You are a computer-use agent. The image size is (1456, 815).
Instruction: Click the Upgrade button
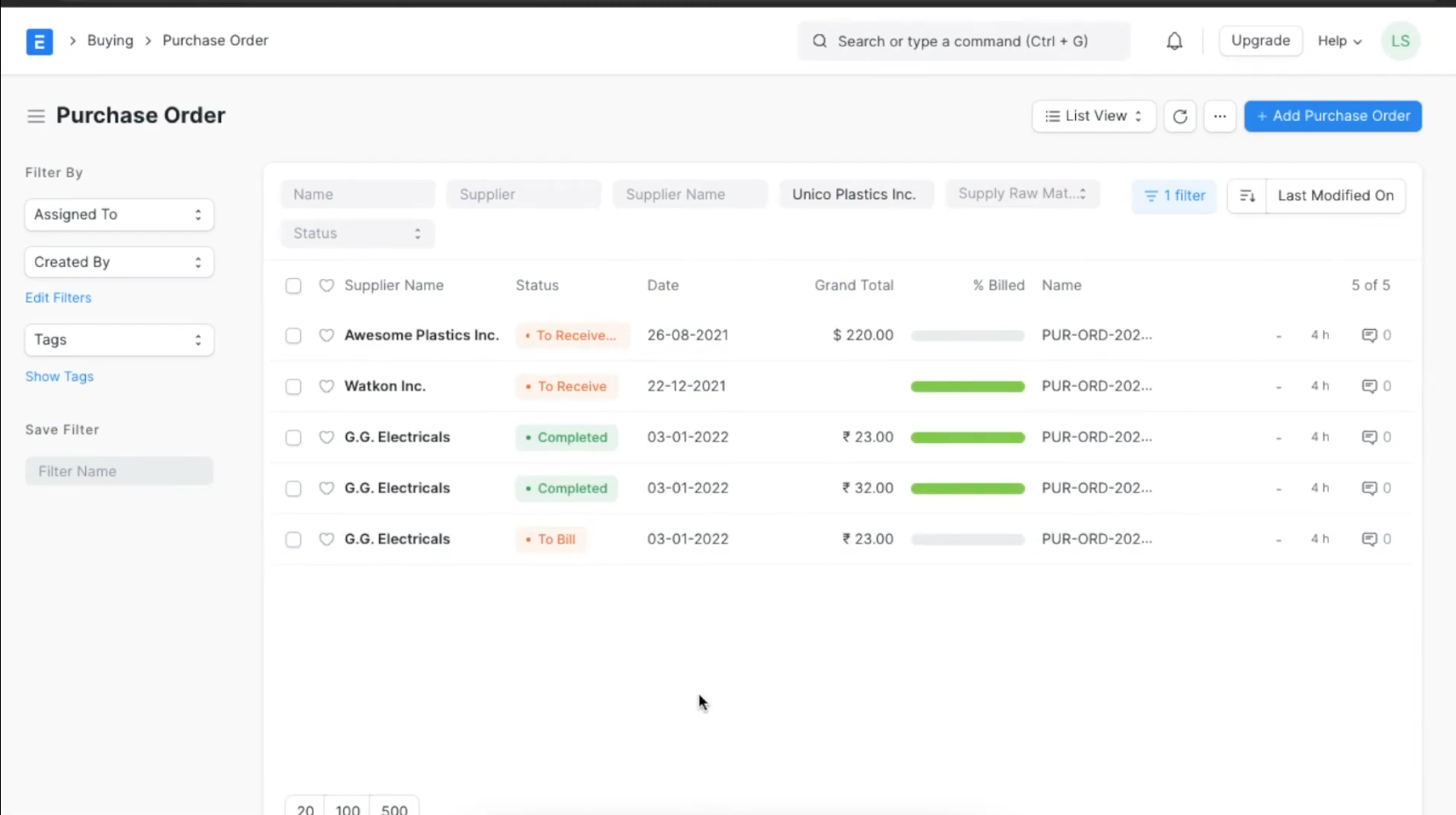pyautogui.click(x=1260, y=40)
